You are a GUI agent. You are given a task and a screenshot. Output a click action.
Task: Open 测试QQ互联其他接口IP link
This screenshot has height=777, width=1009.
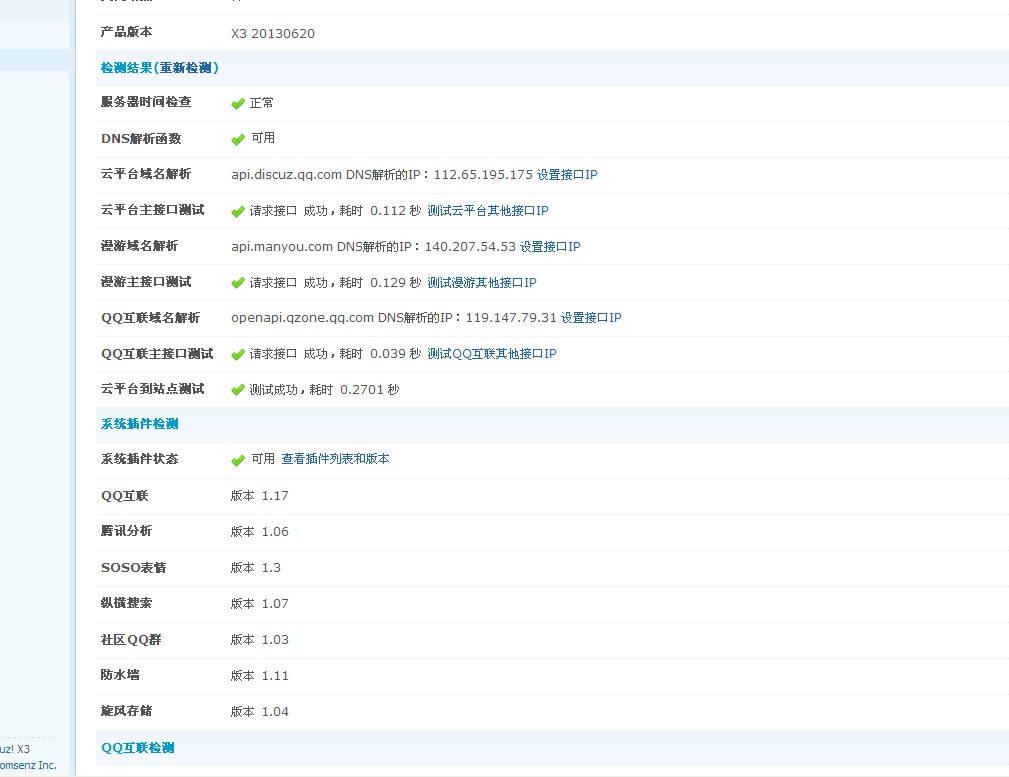coord(492,353)
